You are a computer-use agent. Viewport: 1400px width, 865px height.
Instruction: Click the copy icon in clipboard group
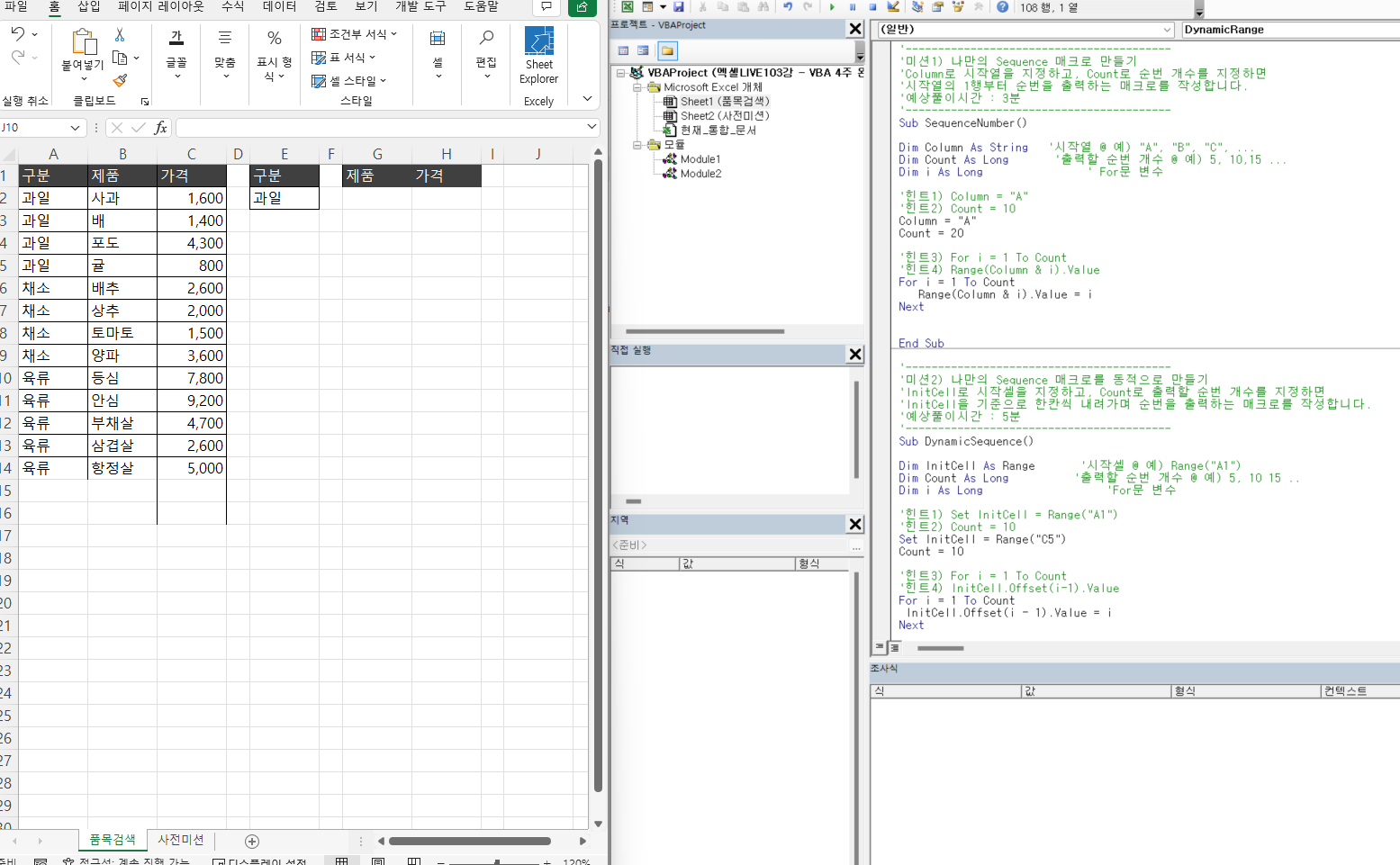pyautogui.click(x=120, y=58)
